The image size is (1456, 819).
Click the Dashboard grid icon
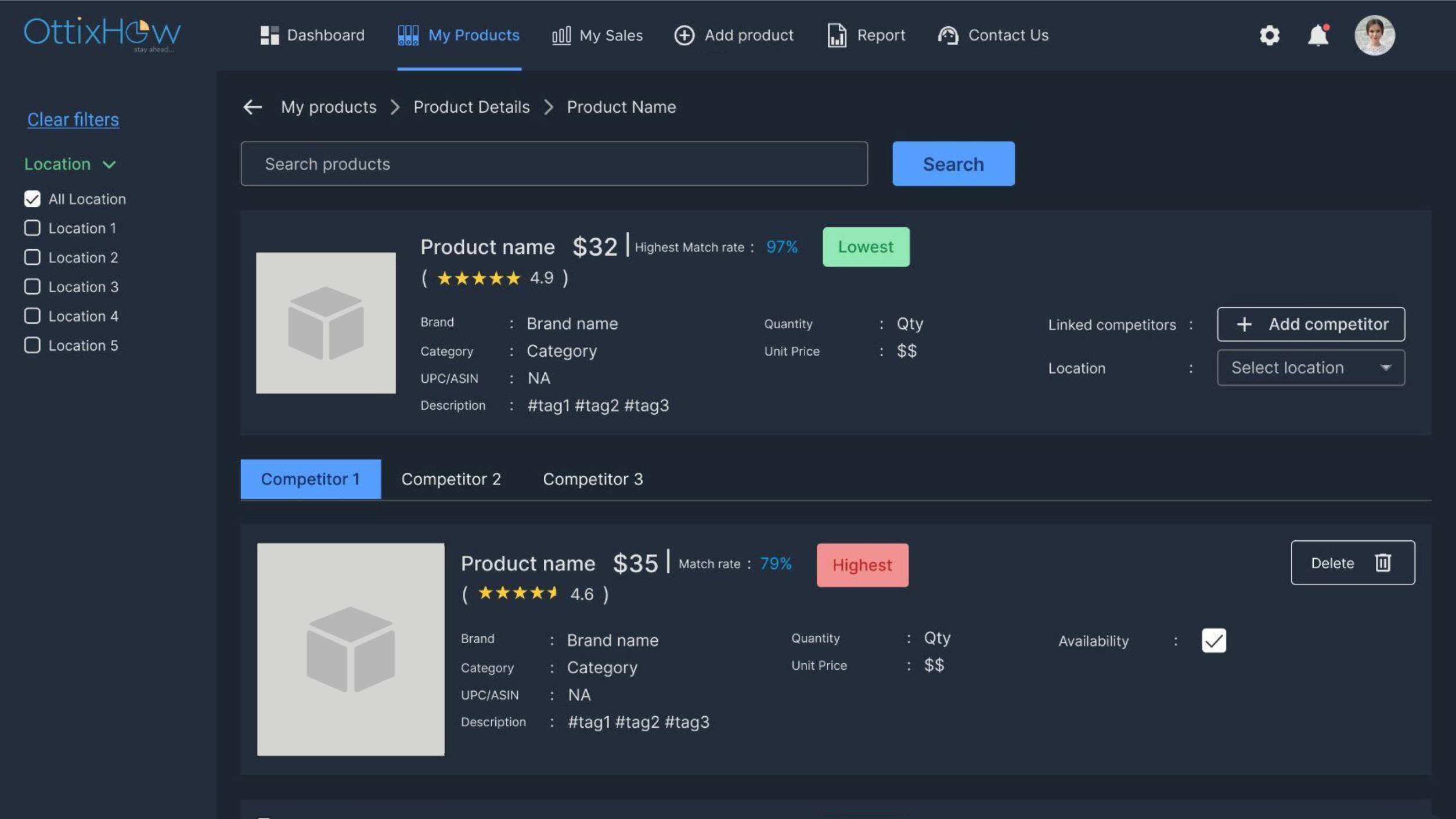(x=269, y=35)
